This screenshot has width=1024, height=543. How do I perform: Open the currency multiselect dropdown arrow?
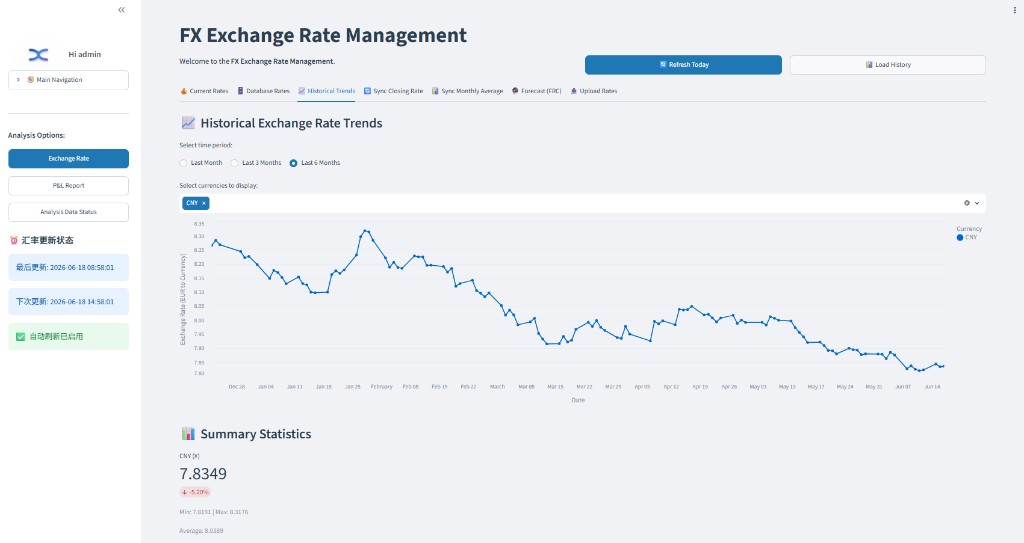pos(977,203)
